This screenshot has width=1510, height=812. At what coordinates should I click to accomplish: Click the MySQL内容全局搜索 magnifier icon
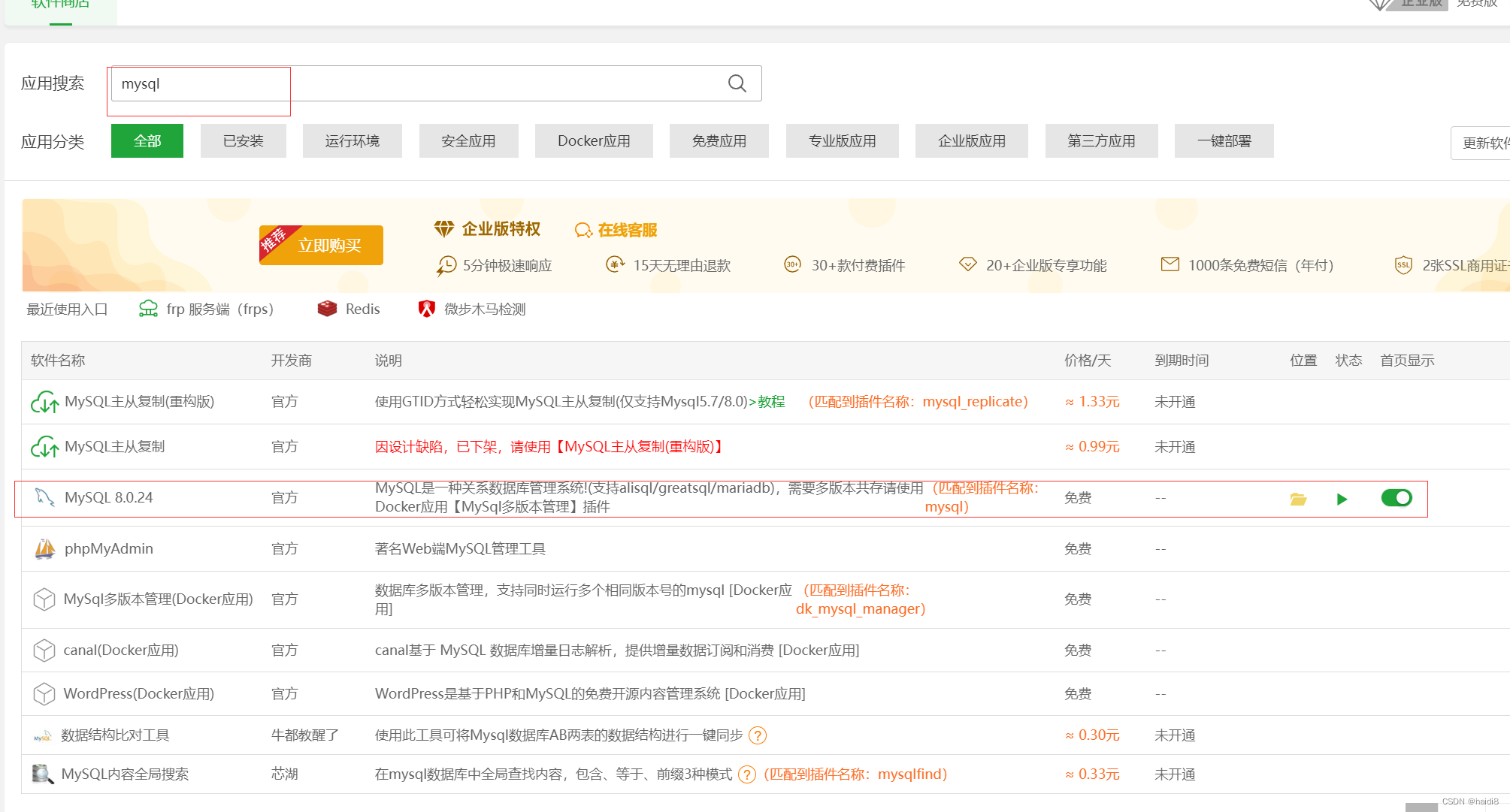(x=43, y=774)
